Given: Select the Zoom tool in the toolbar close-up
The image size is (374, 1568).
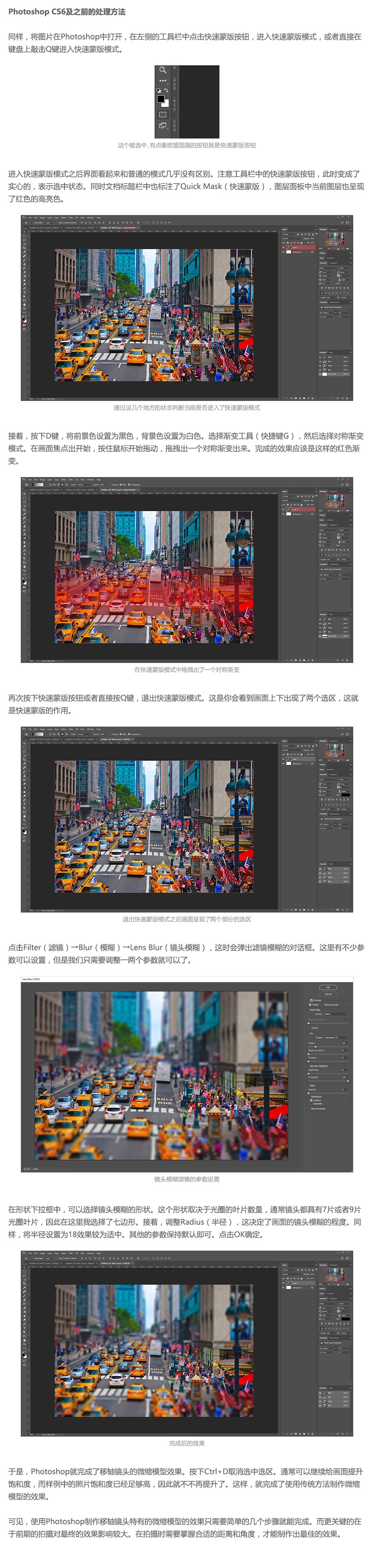Looking at the screenshot, I should pyautogui.click(x=162, y=70).
